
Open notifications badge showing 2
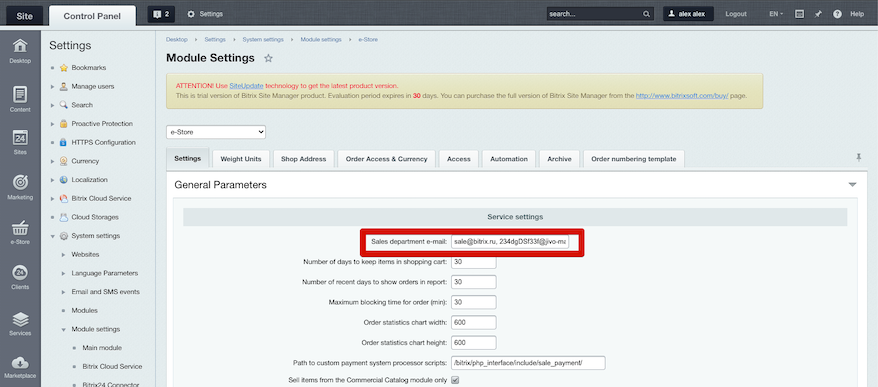click(x=161, y=14)
